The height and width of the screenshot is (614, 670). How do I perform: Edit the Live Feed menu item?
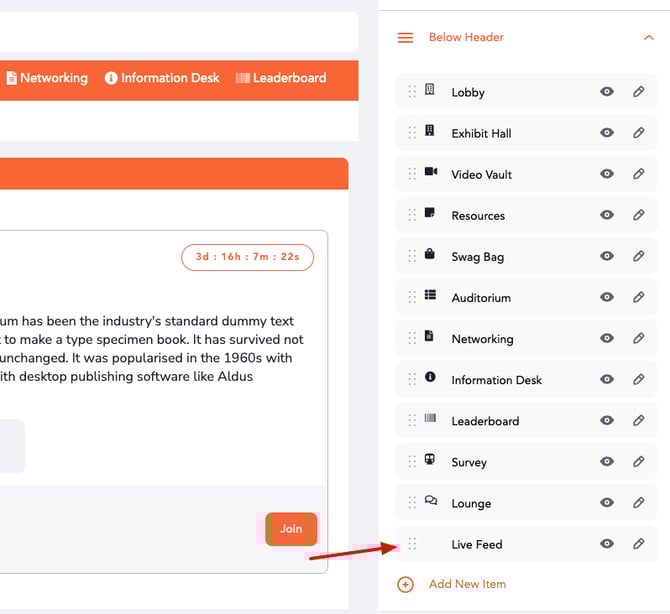[x=638, y=544]
